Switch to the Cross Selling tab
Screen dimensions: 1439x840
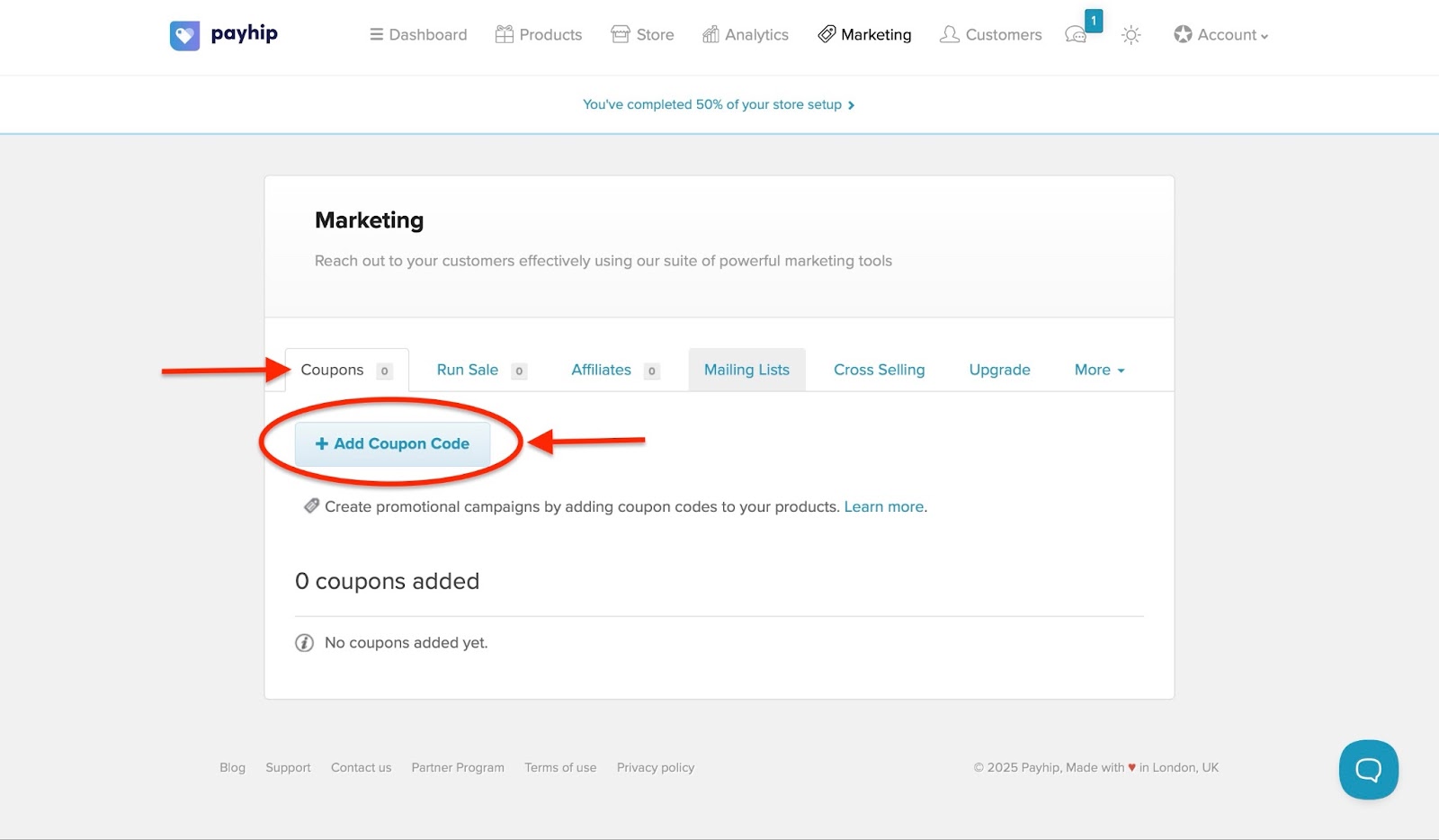tap(879, 370)
